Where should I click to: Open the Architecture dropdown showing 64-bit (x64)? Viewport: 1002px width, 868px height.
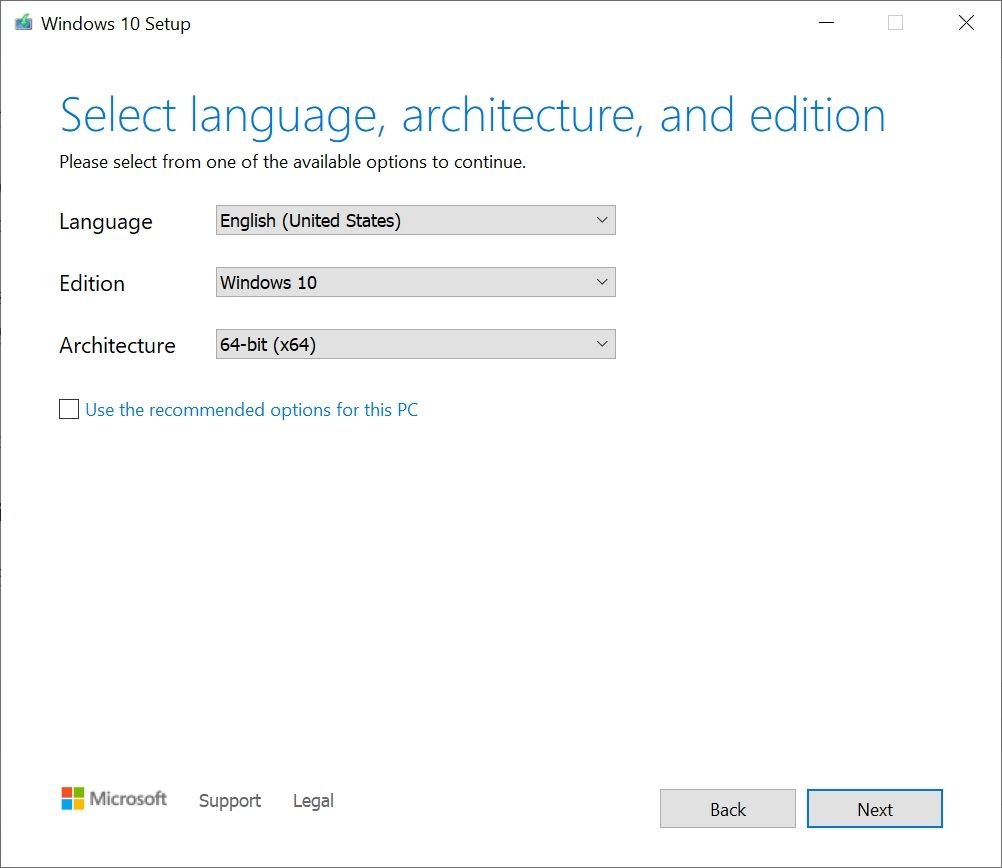415,343
